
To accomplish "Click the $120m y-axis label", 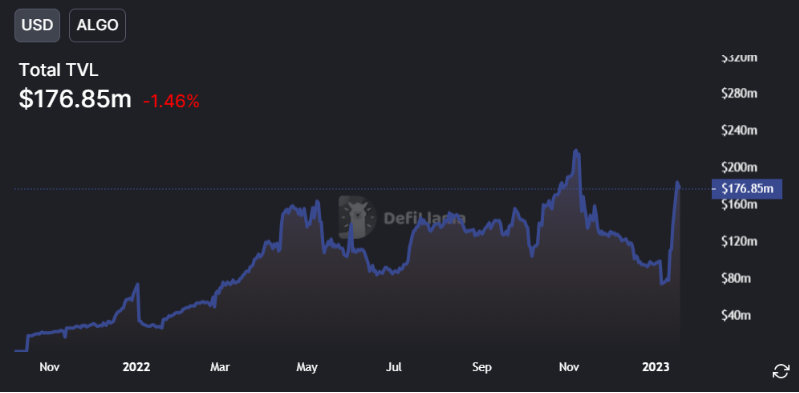I will 739,241.
